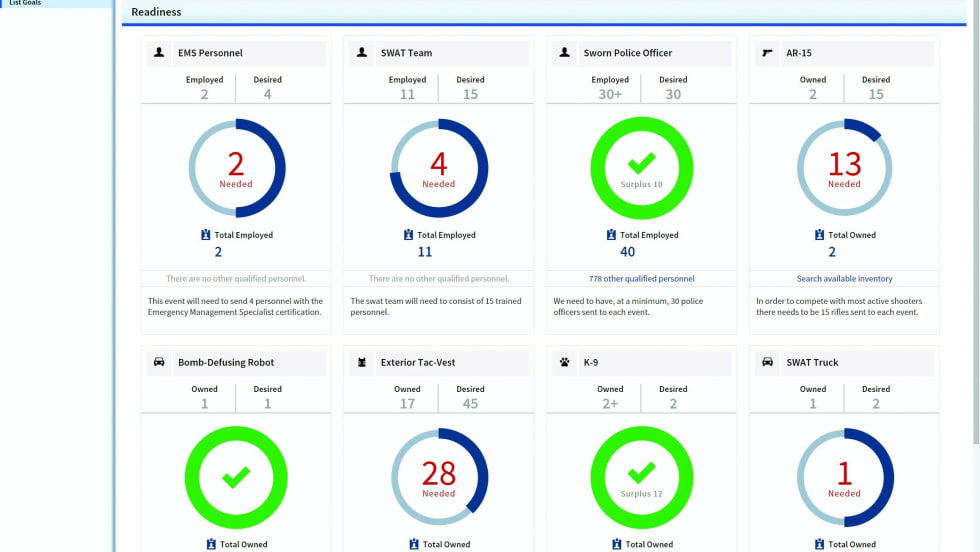Click the vehicle icon beside SWAT Truck
The height and width of the screenshot is (552, 980).
[768, 362]
